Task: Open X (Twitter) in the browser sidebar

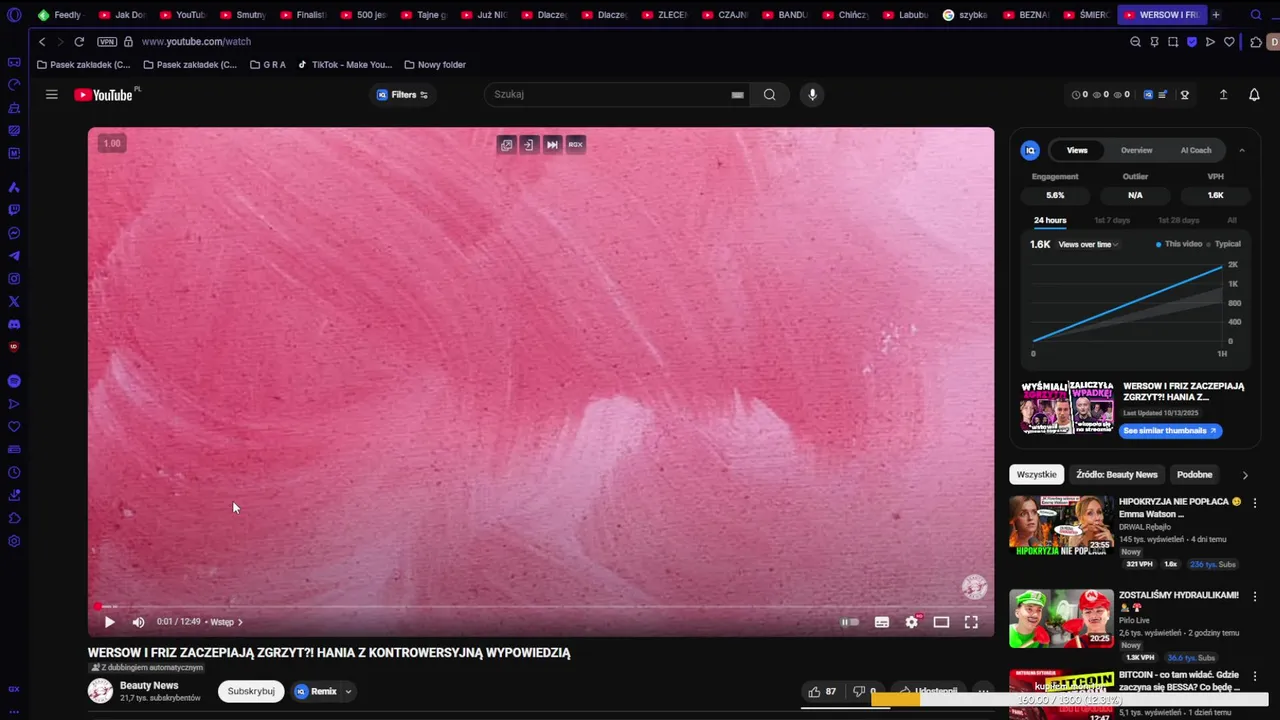Action: point(14,301)
